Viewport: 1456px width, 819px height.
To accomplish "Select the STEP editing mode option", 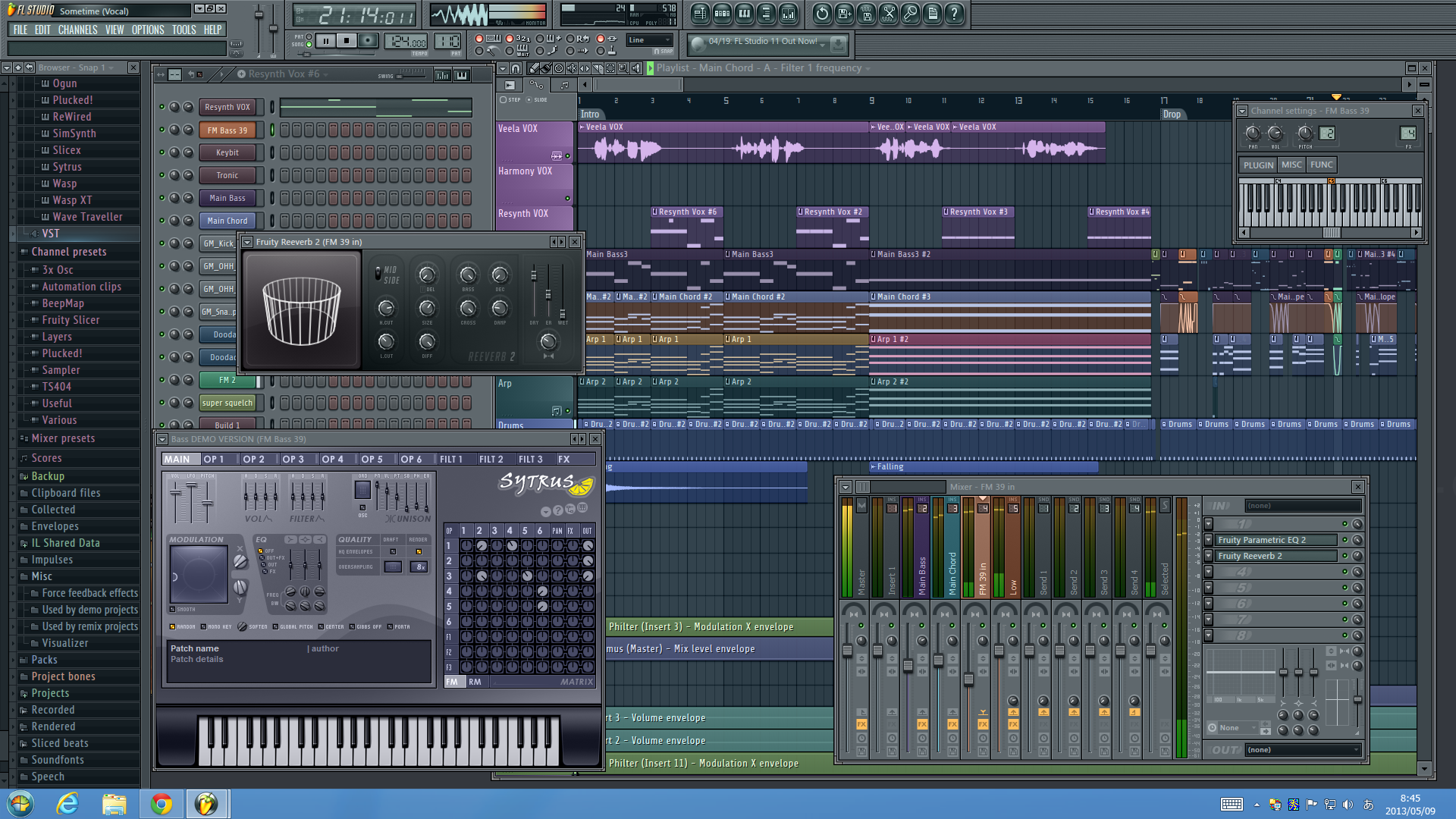I will pos(503,99).
